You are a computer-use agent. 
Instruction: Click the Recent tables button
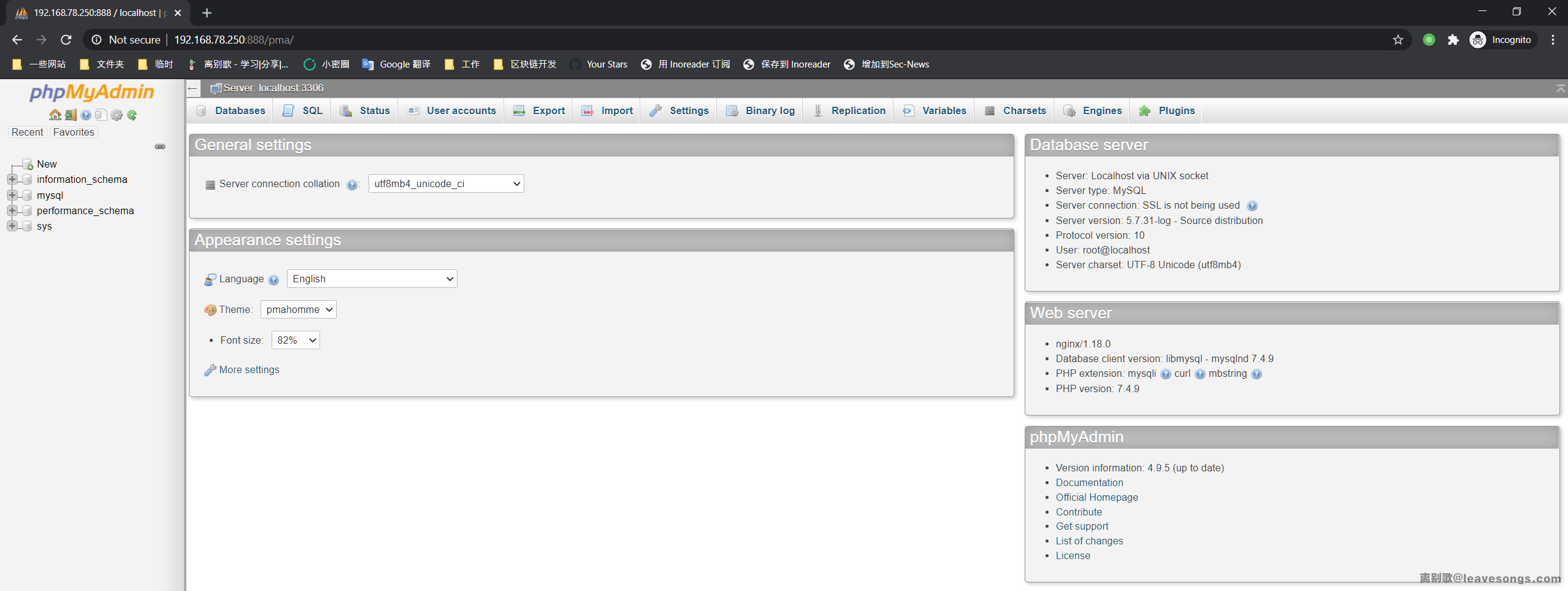tap(27, 132)
